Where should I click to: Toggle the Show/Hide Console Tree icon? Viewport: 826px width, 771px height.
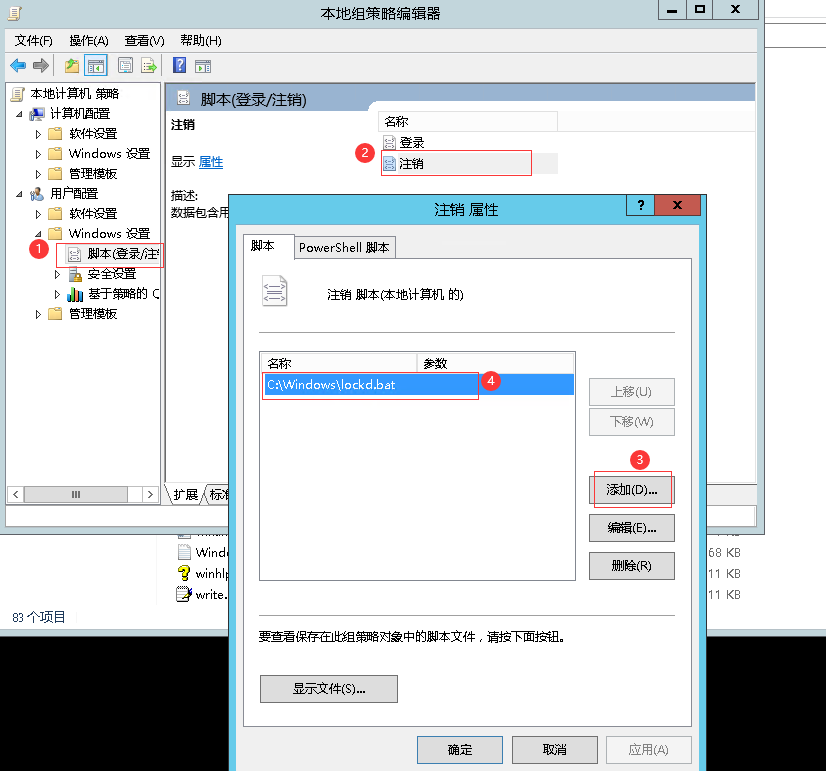click(96, 66)
